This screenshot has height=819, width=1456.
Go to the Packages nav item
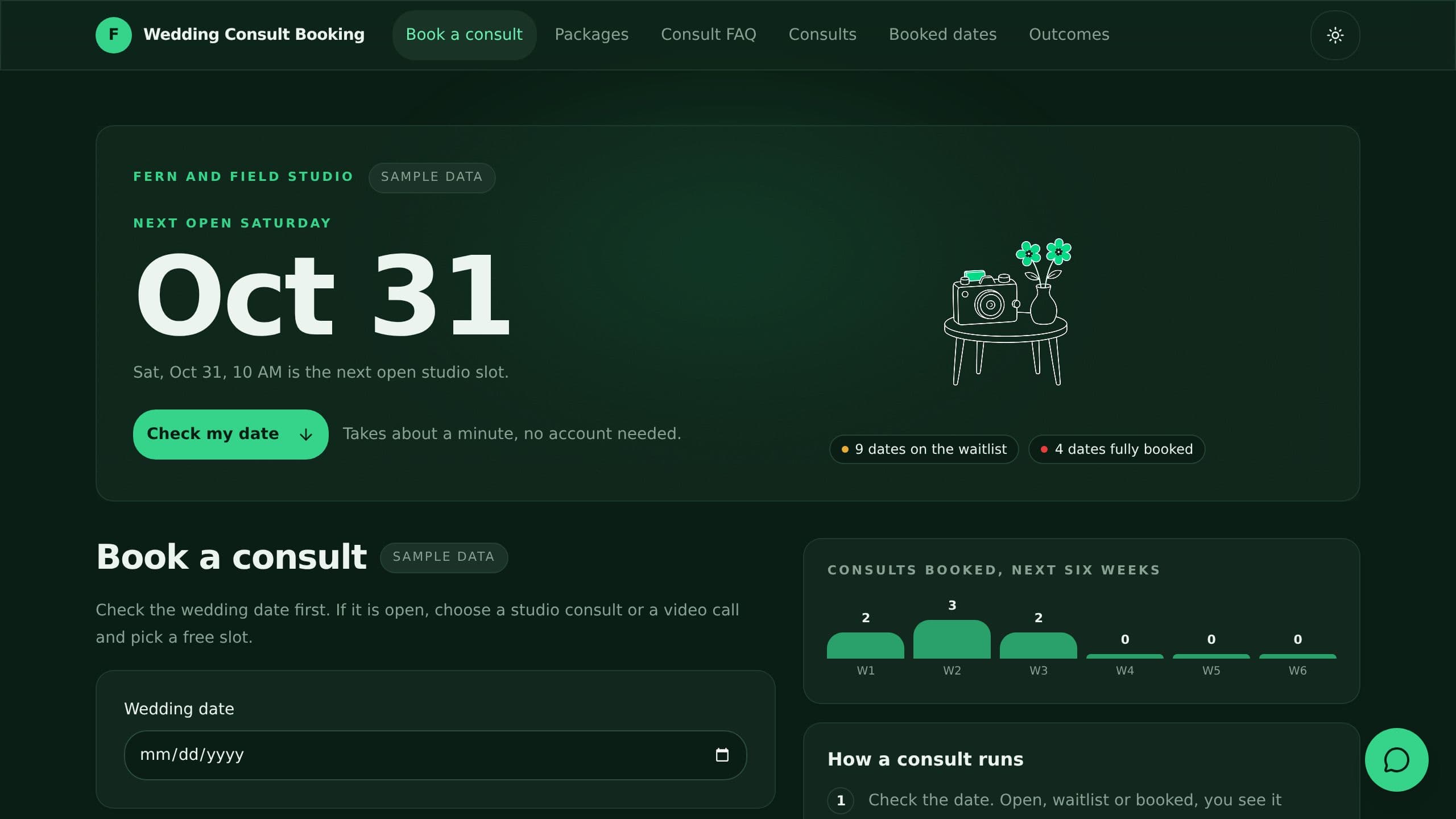[591, 35]
